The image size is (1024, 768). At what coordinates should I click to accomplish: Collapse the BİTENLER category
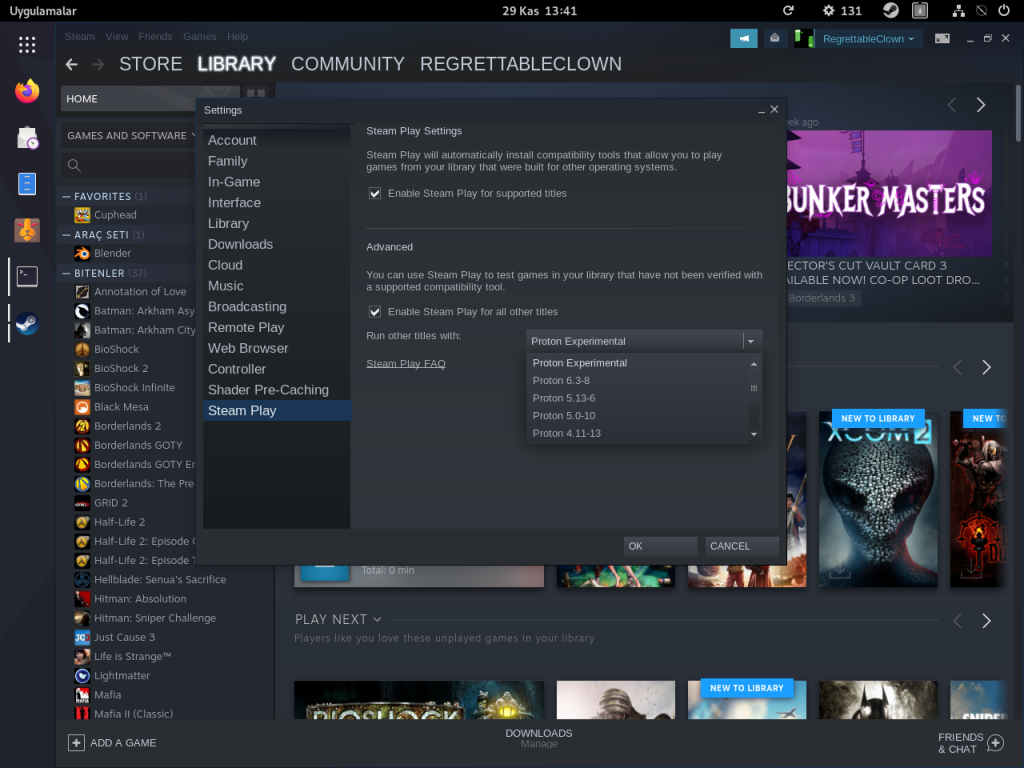67,273
